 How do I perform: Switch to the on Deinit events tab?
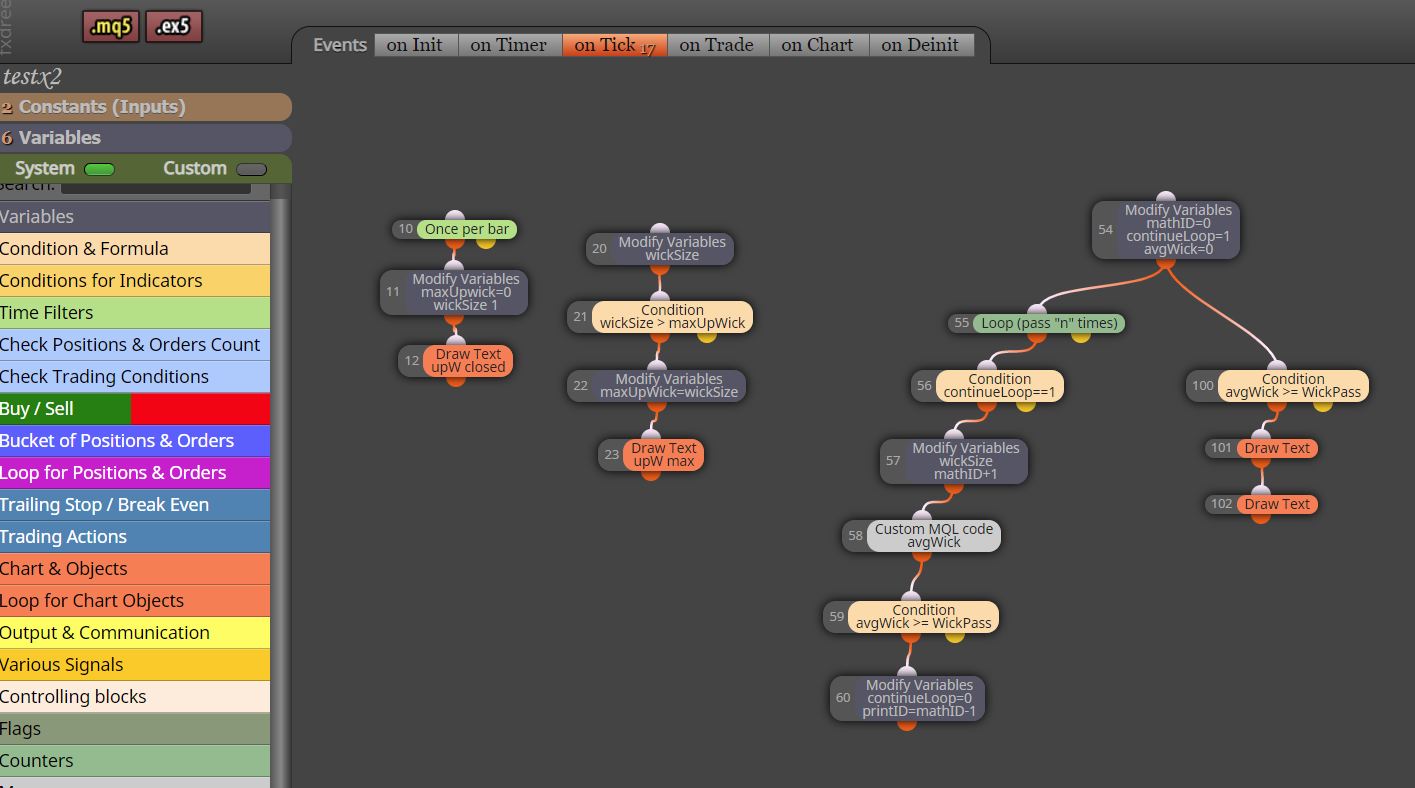pos(921,45)
